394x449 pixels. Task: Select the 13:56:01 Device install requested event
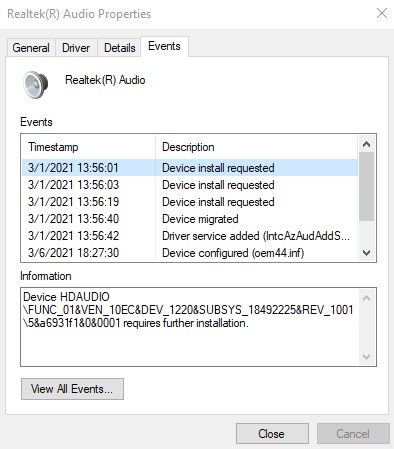[x=190, y=168]
